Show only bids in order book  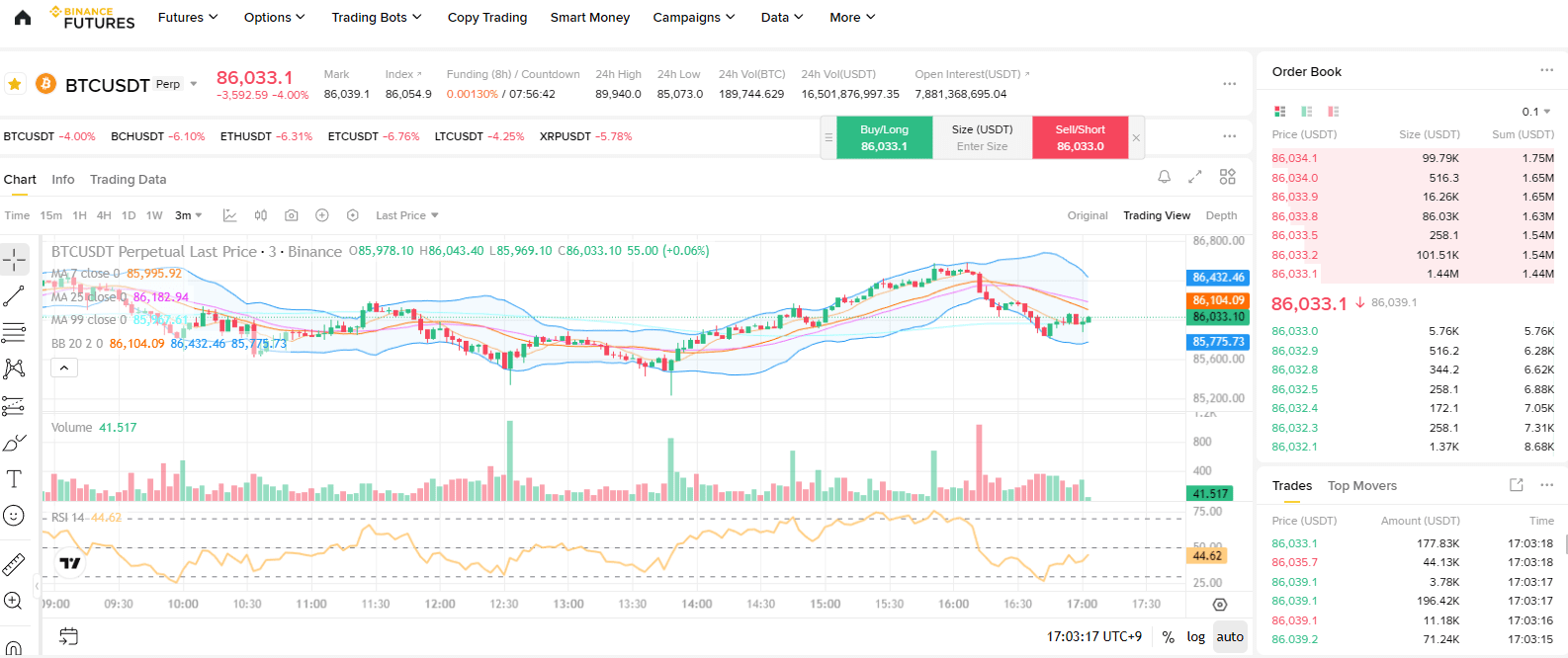coord(1307,112)
